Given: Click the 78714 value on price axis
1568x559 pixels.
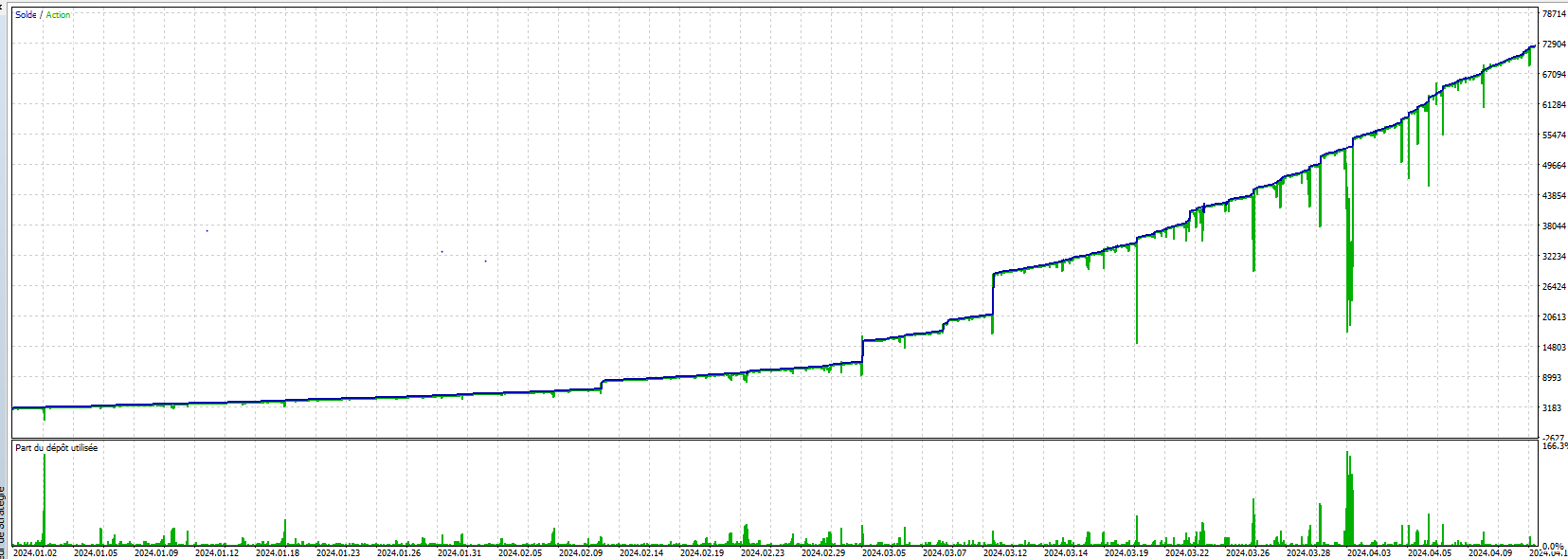Looking at the screenshot, I should [x=1554, y=14].
